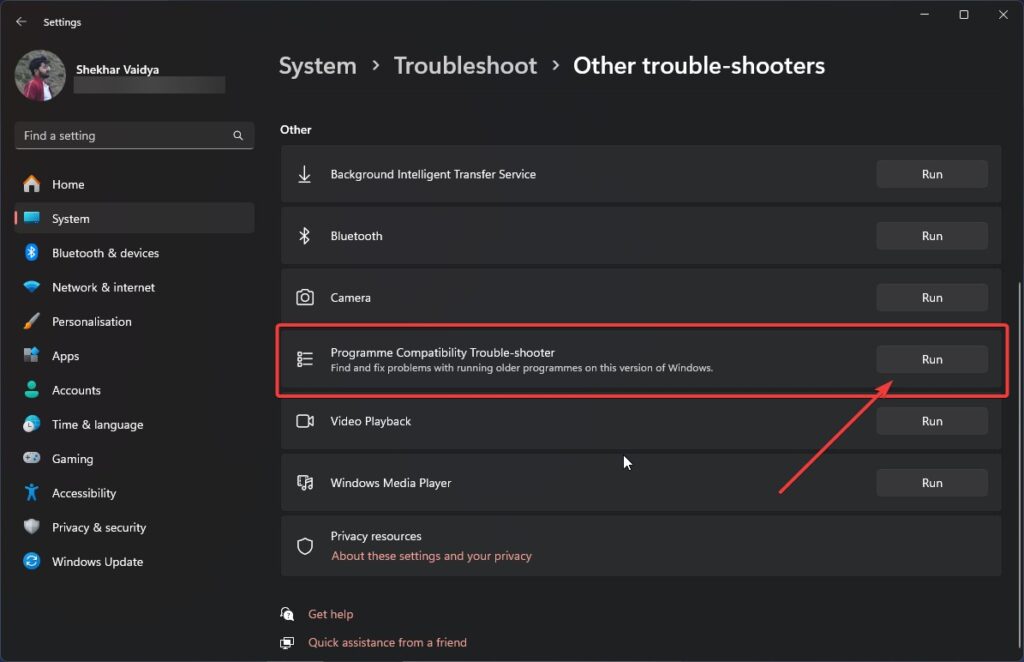Image resolution: width=1024 pixels, height=662 pixels.
Task: Open Quick assistance from a friend
Action: [x=387, y=642]
